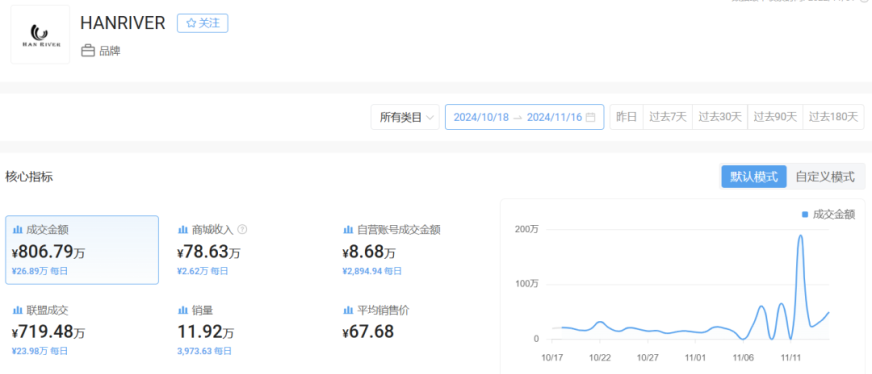Select the 成交金额 metric card
Image resolution: width=872 pixels, height=374 pixels.
tap(82, 250)
